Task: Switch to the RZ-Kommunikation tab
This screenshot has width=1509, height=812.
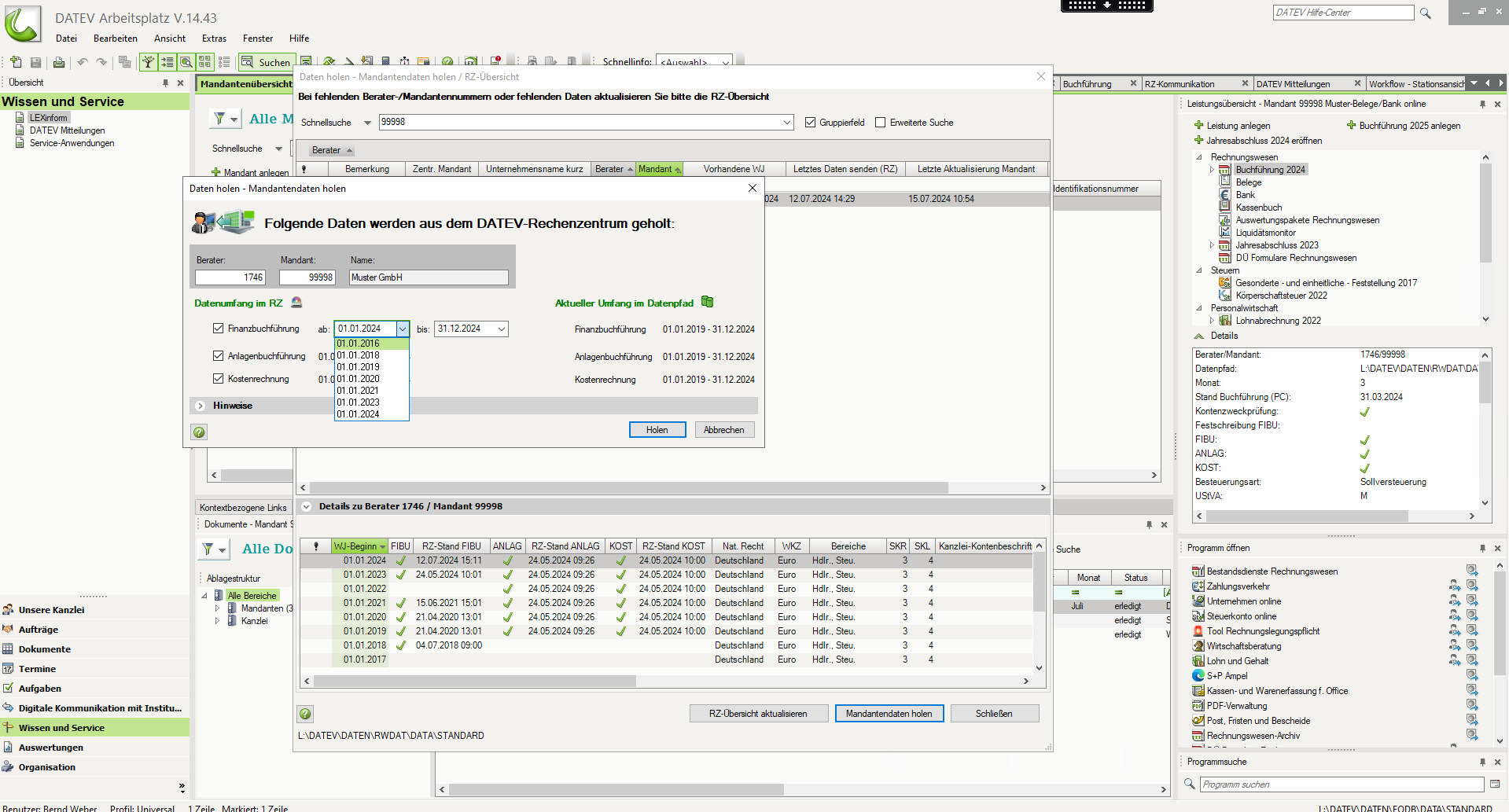Action: point(1180,84)
